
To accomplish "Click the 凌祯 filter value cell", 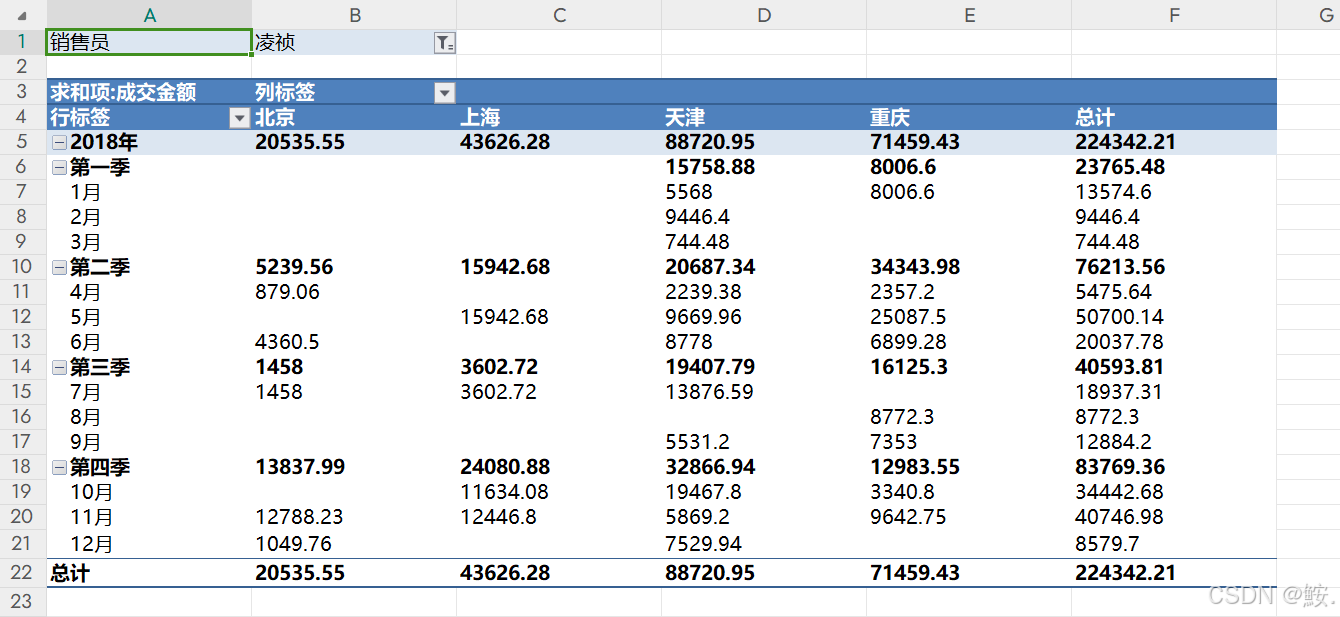I will click(x=343, y=42).
